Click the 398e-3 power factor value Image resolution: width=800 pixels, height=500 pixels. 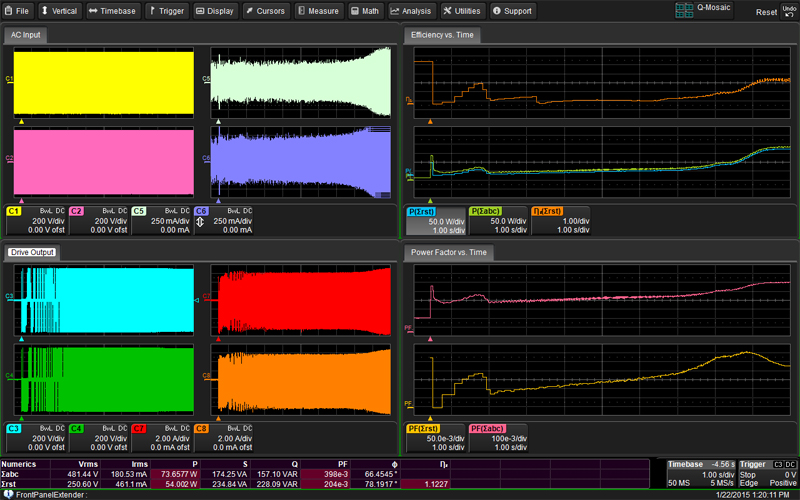pyautogui.click(x=325, y=474)
